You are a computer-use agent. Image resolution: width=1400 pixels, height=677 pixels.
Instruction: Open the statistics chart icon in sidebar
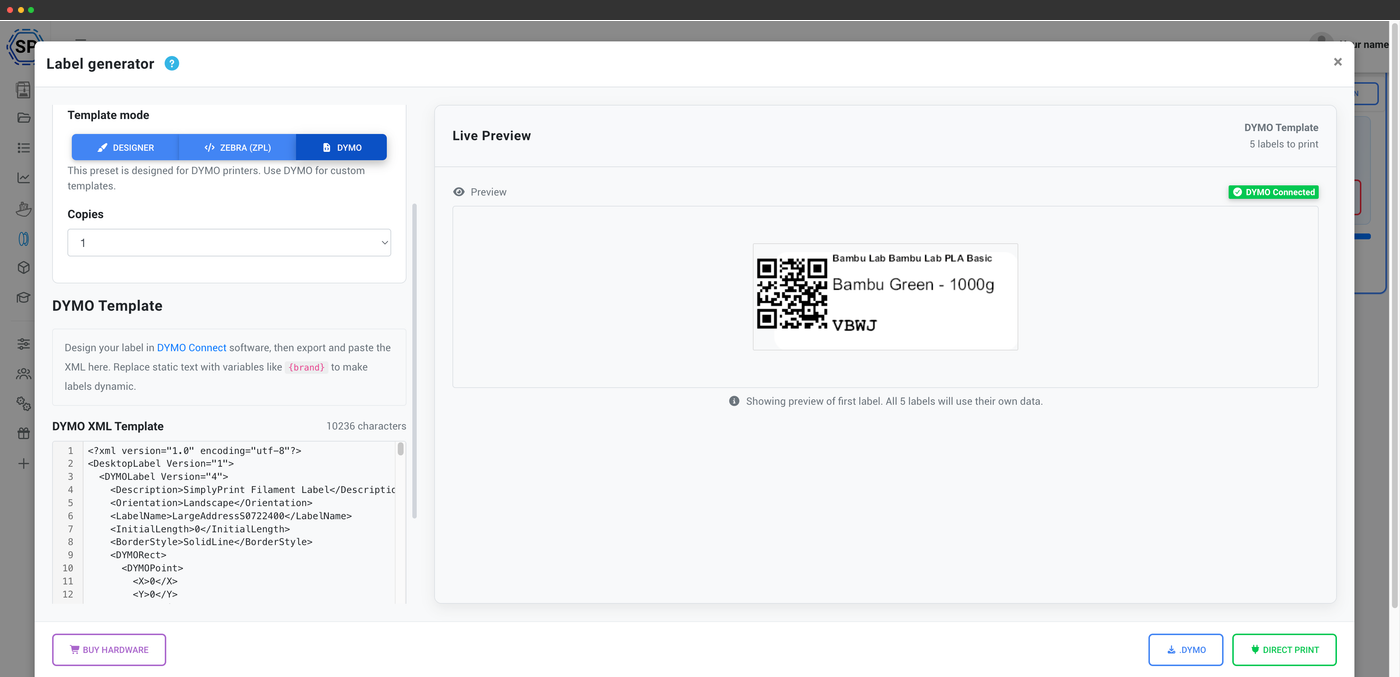(x=23, y=178)
